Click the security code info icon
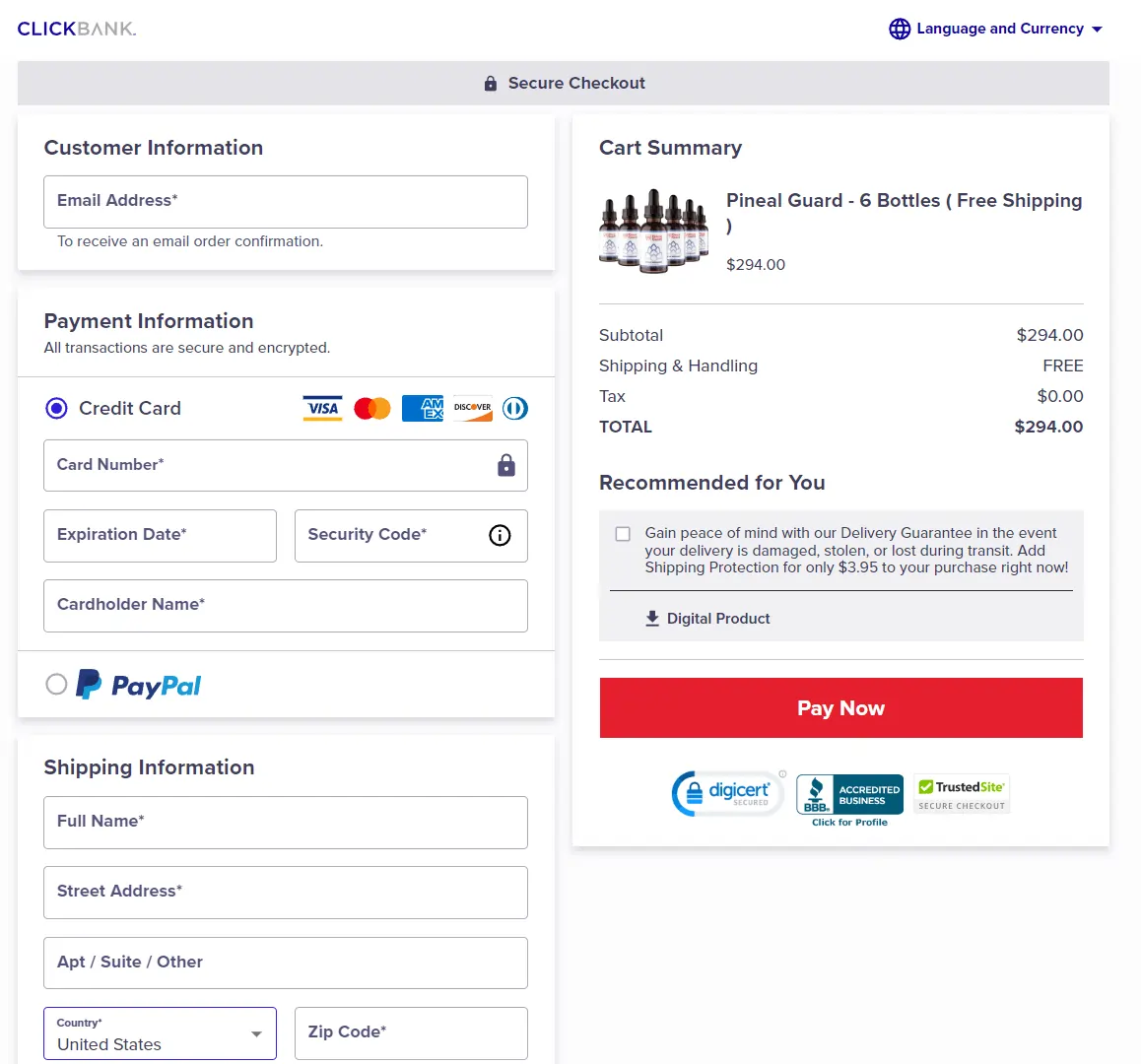1141x1064 pixels. click(500, 535)
